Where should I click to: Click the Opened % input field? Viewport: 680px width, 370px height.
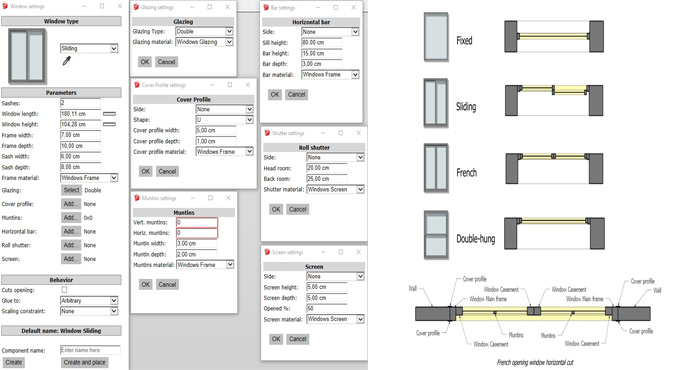(327, 308)
